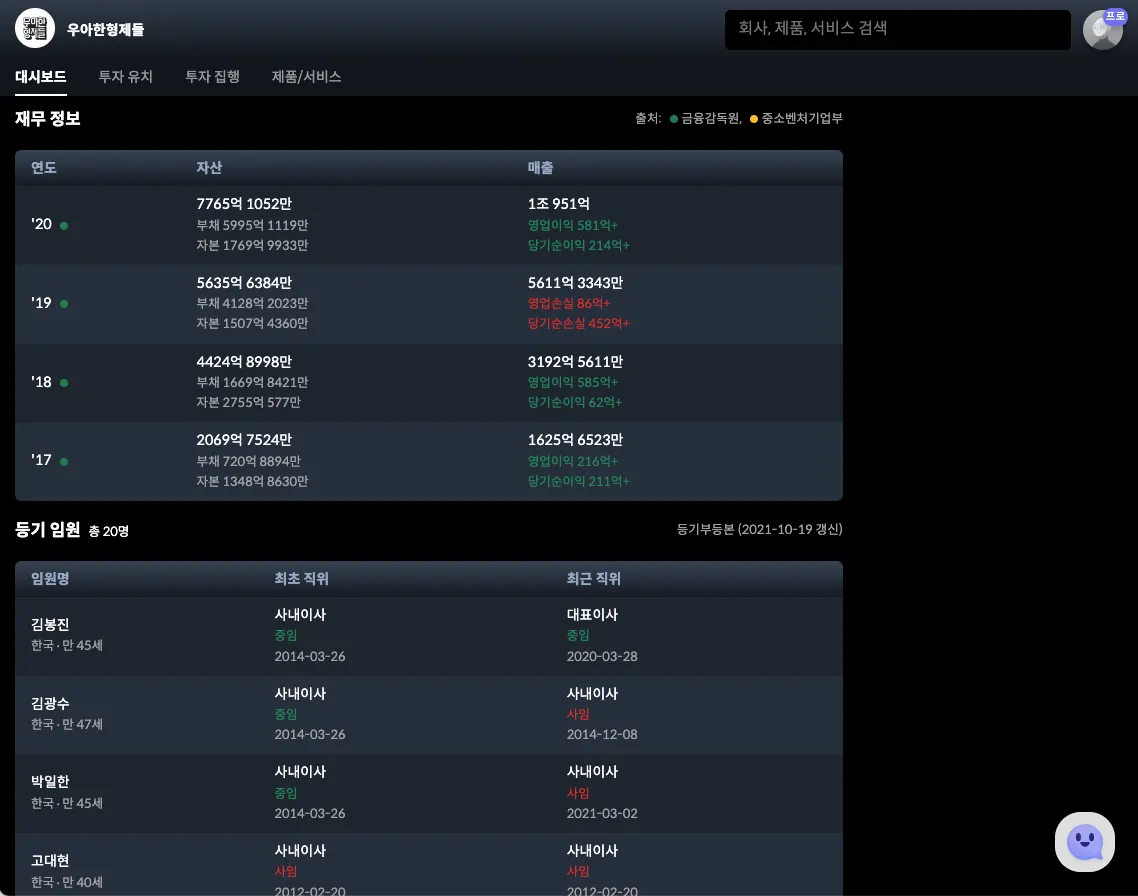Open executive 고대현 row
The width and height of the screenshot is (1138, 896).
click(429, 865)
